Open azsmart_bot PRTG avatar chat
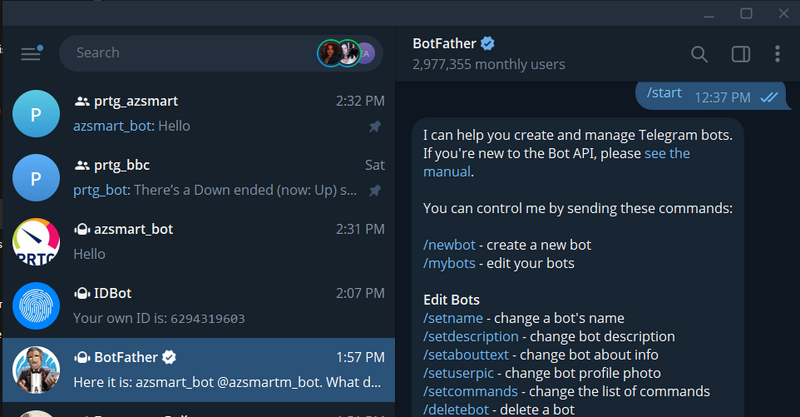 coord(36,241)
